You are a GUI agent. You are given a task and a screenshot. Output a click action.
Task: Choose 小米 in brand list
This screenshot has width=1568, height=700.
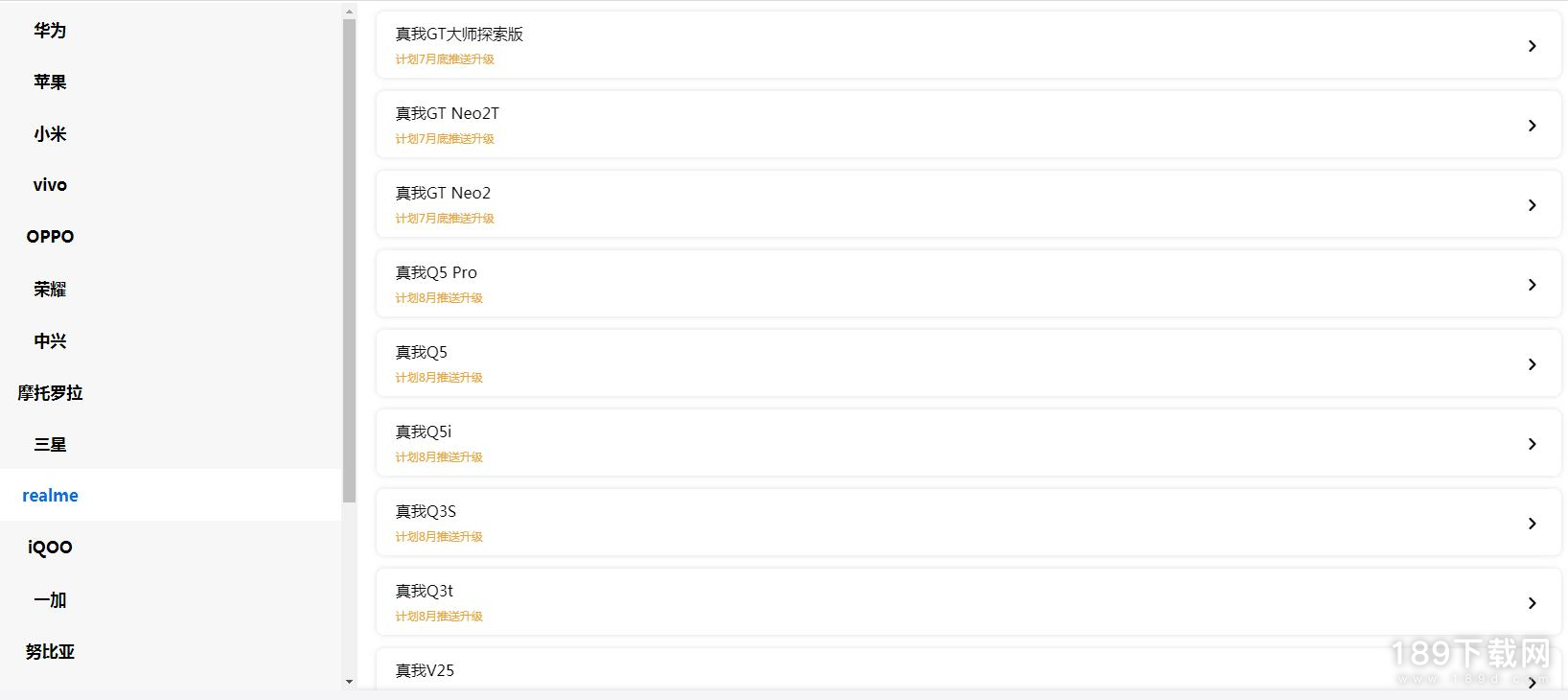point(50,134)
